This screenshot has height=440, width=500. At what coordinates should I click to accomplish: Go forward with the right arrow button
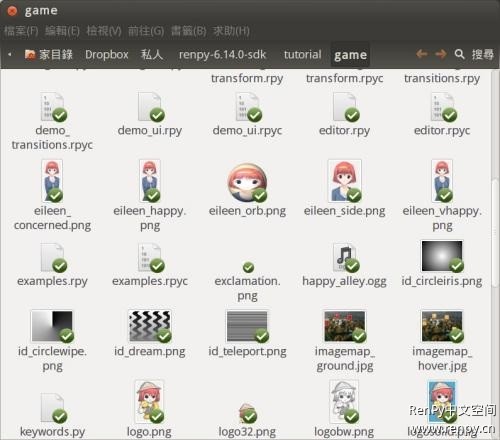coord(441,54)
